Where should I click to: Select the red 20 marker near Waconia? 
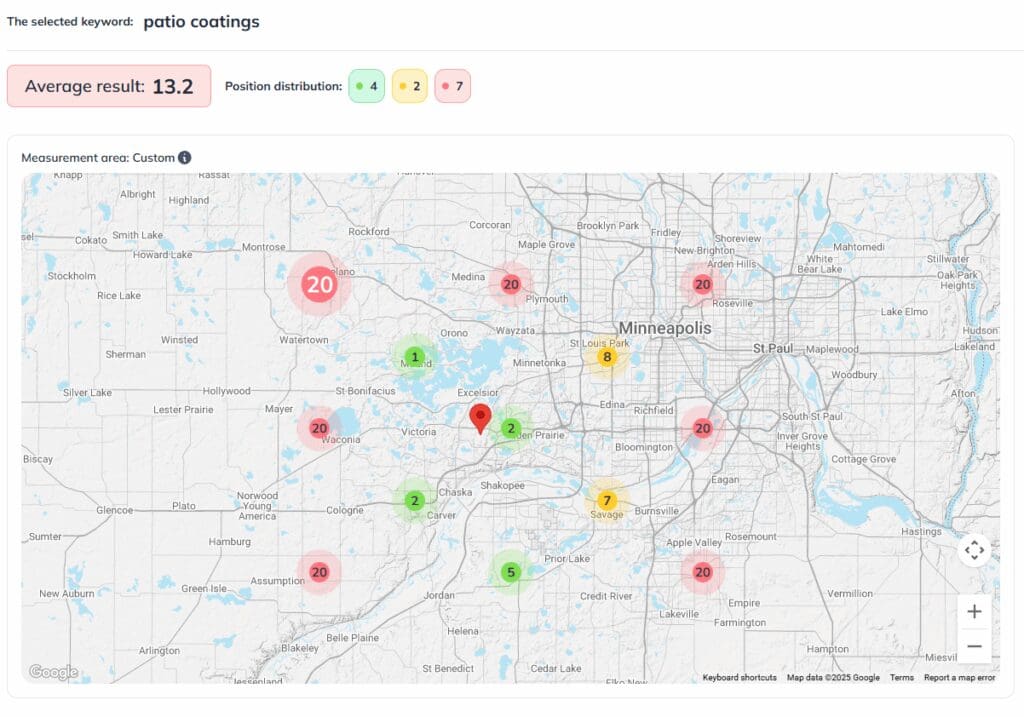[319, 428]
